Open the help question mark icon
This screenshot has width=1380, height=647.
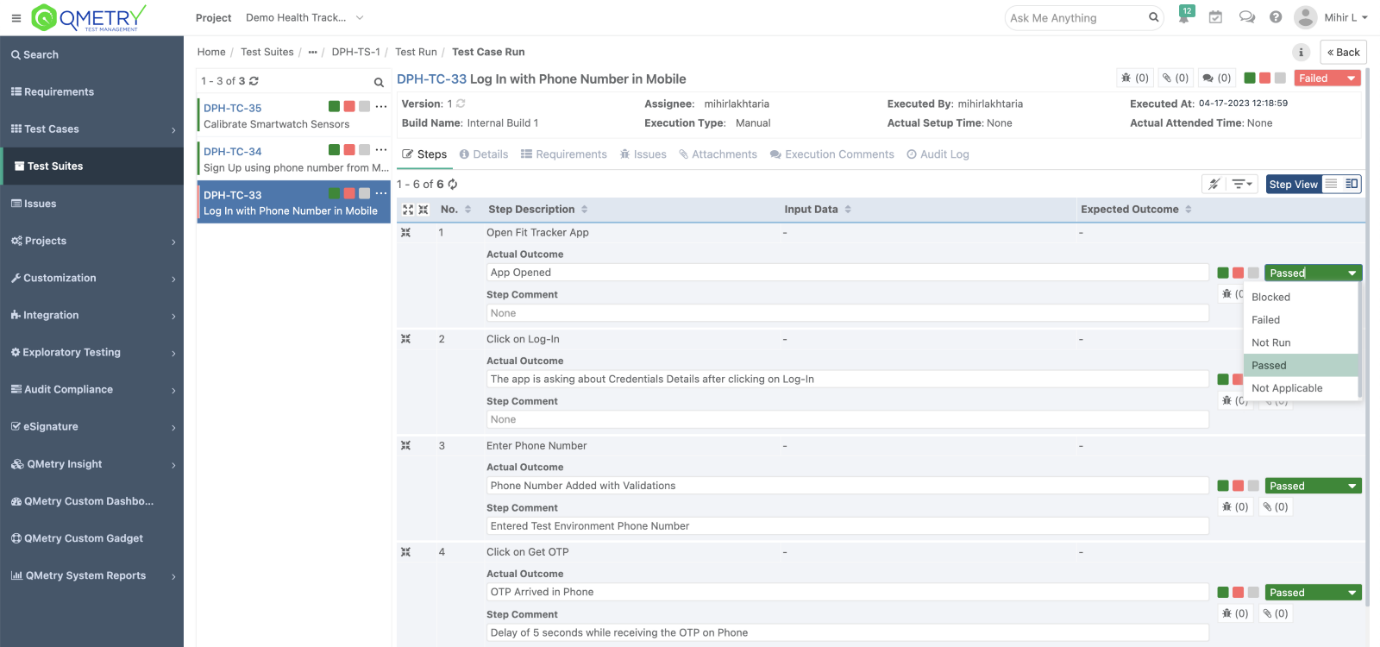[1276, 17]
